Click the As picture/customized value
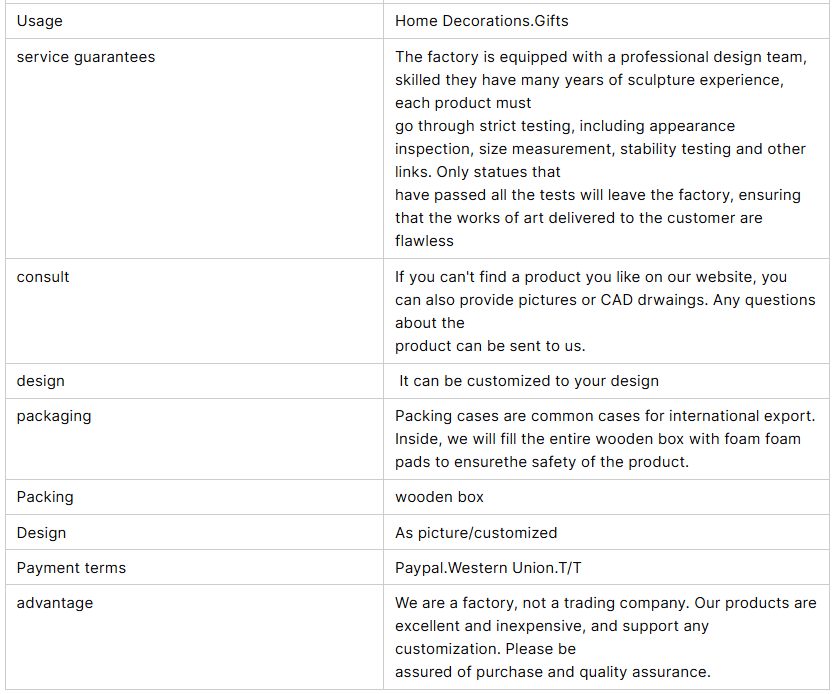The width and height of the screenshot is (834, 694). (x=476, y=533)
